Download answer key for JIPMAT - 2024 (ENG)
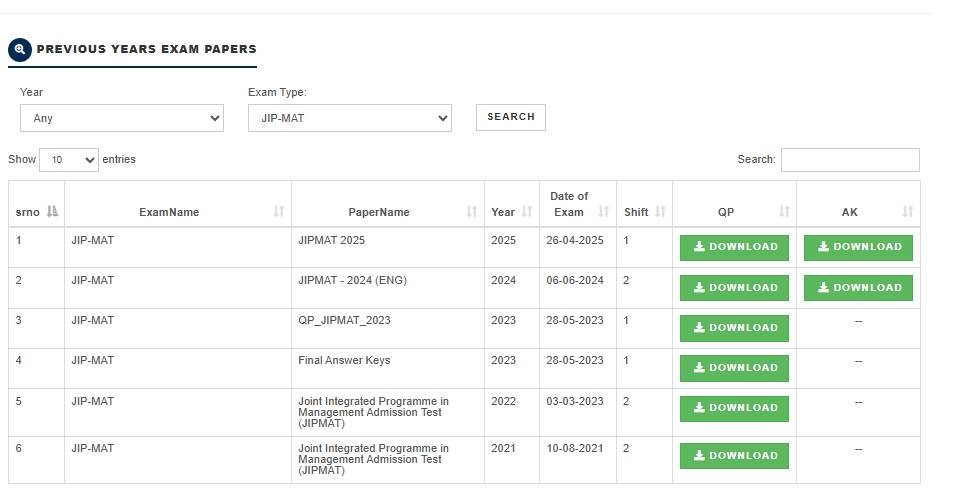954x490 pixels. (858, 288)
